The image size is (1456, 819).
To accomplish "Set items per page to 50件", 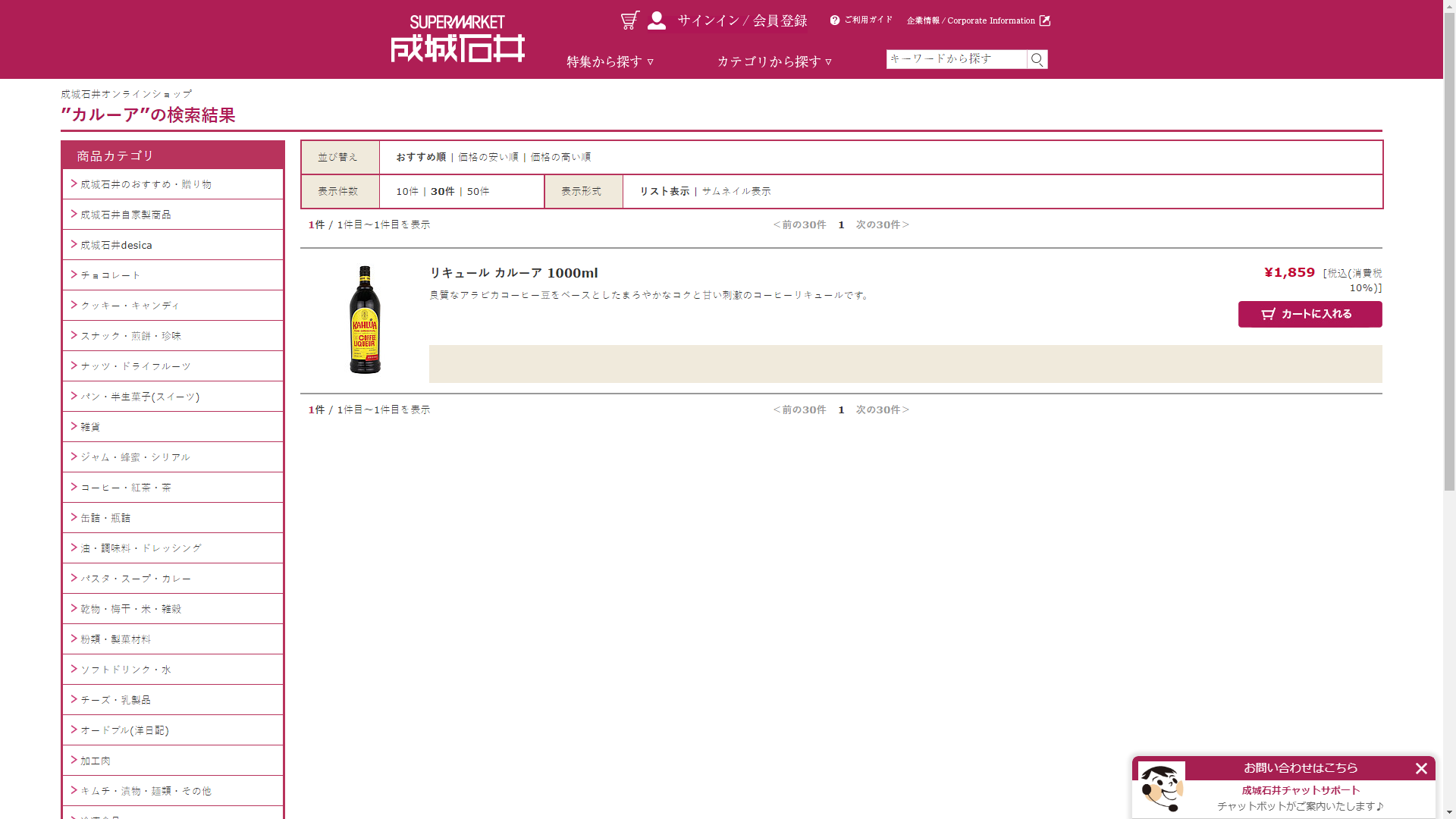I will click(x=478, y=191).
